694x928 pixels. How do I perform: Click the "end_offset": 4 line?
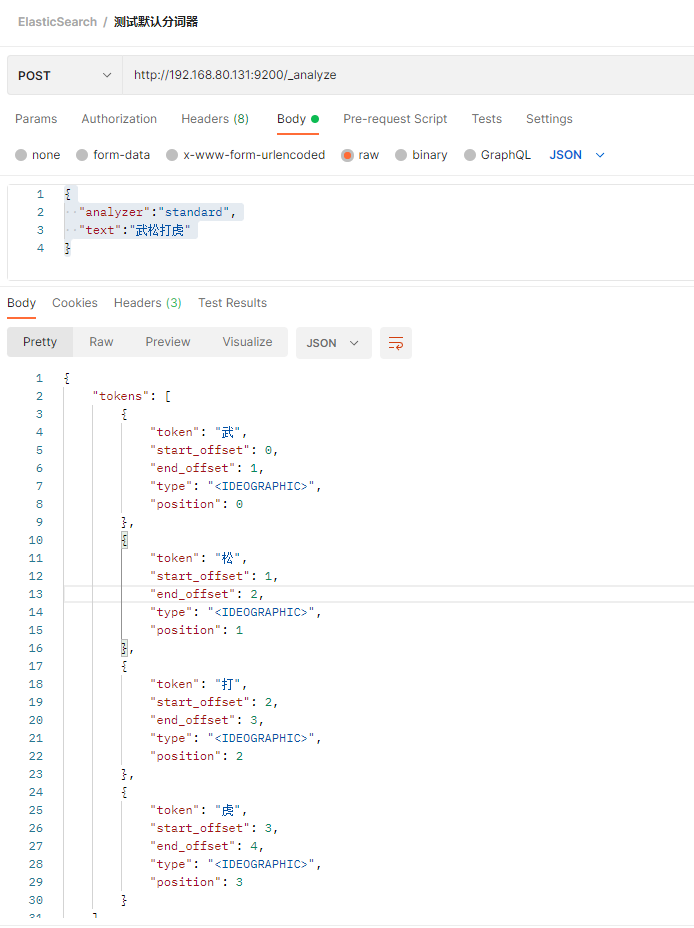point(207,846)
